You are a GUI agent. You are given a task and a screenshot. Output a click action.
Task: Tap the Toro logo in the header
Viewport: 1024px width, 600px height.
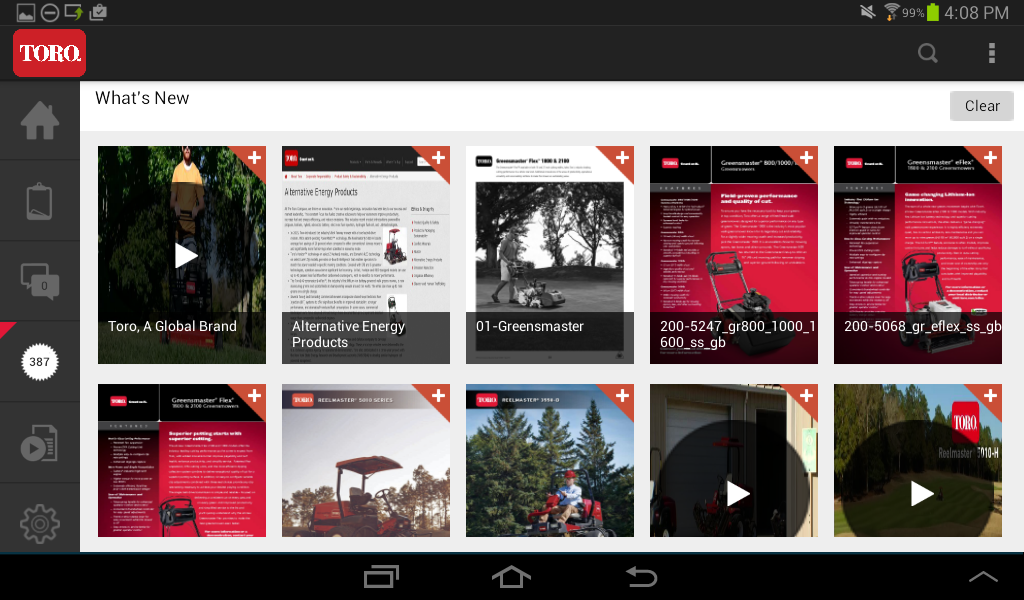pos(50,53)
